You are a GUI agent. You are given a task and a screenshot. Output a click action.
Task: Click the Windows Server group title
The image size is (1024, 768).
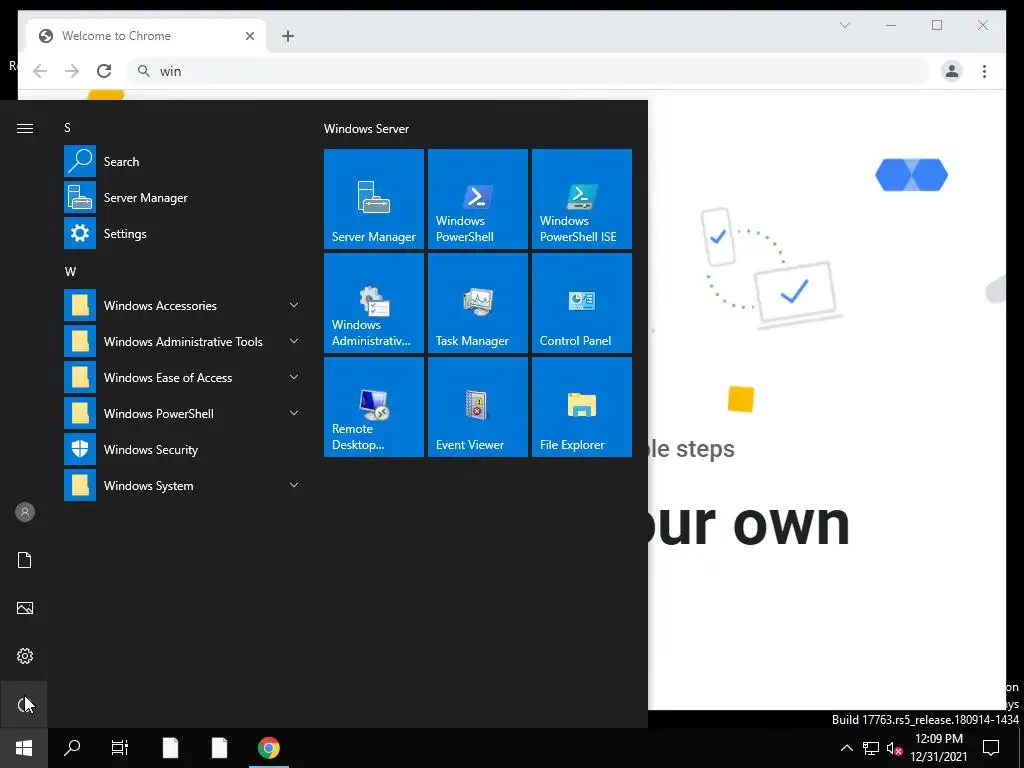(366, 129)
